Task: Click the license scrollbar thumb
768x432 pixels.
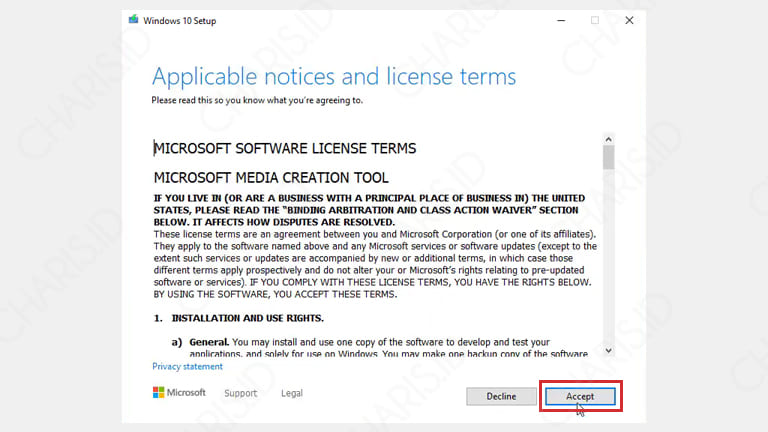Action: pos(608,158)
